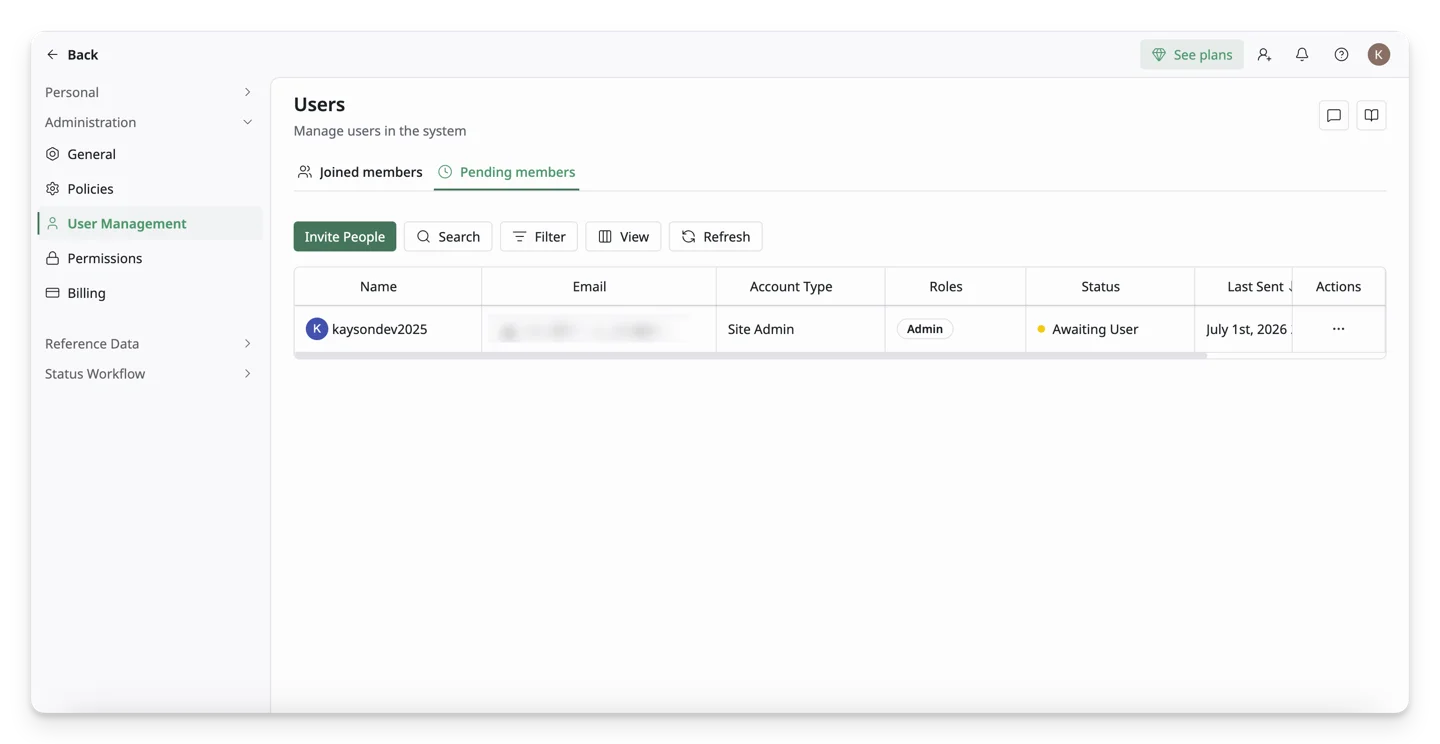Open Policies in sidebar
Viewport: 1440px width, 744px height.
point(150,189)
